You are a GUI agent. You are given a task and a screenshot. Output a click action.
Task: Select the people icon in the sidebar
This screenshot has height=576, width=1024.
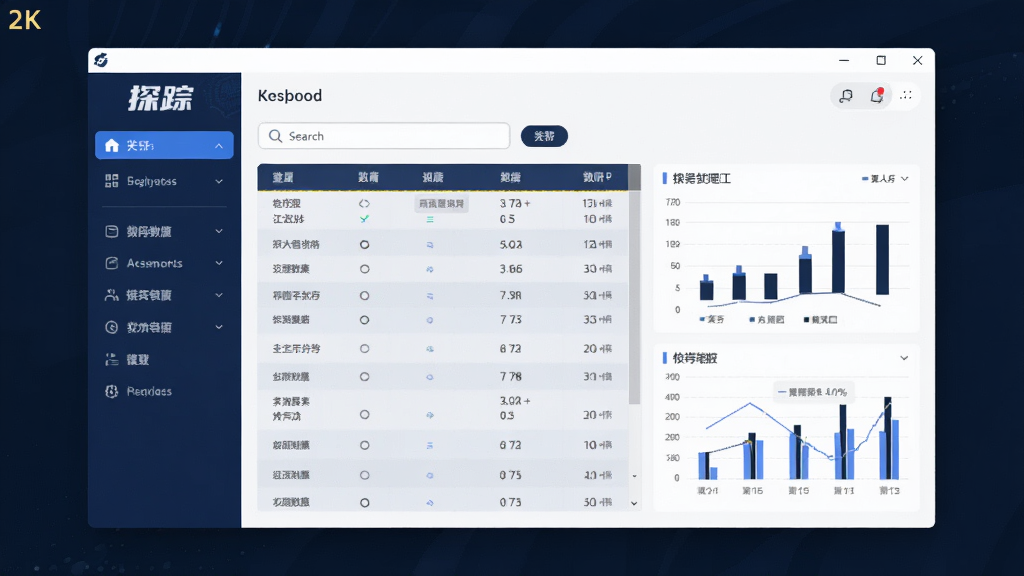tap(112, 295)
